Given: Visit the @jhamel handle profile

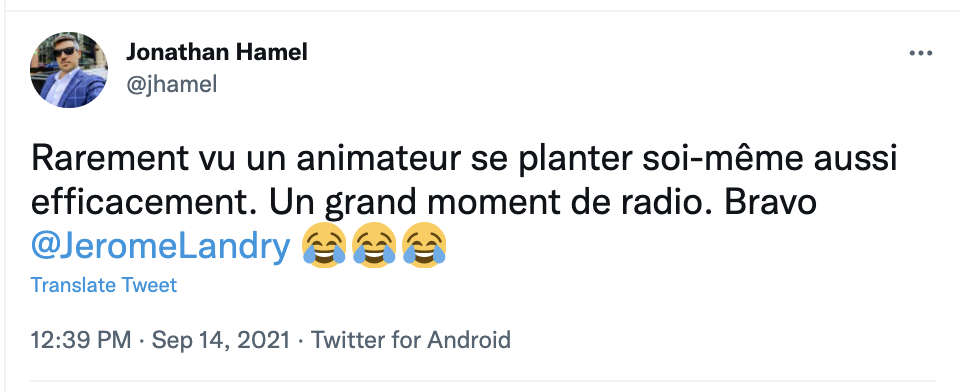Looking at the screenshot, I should (x=171, y=85).
